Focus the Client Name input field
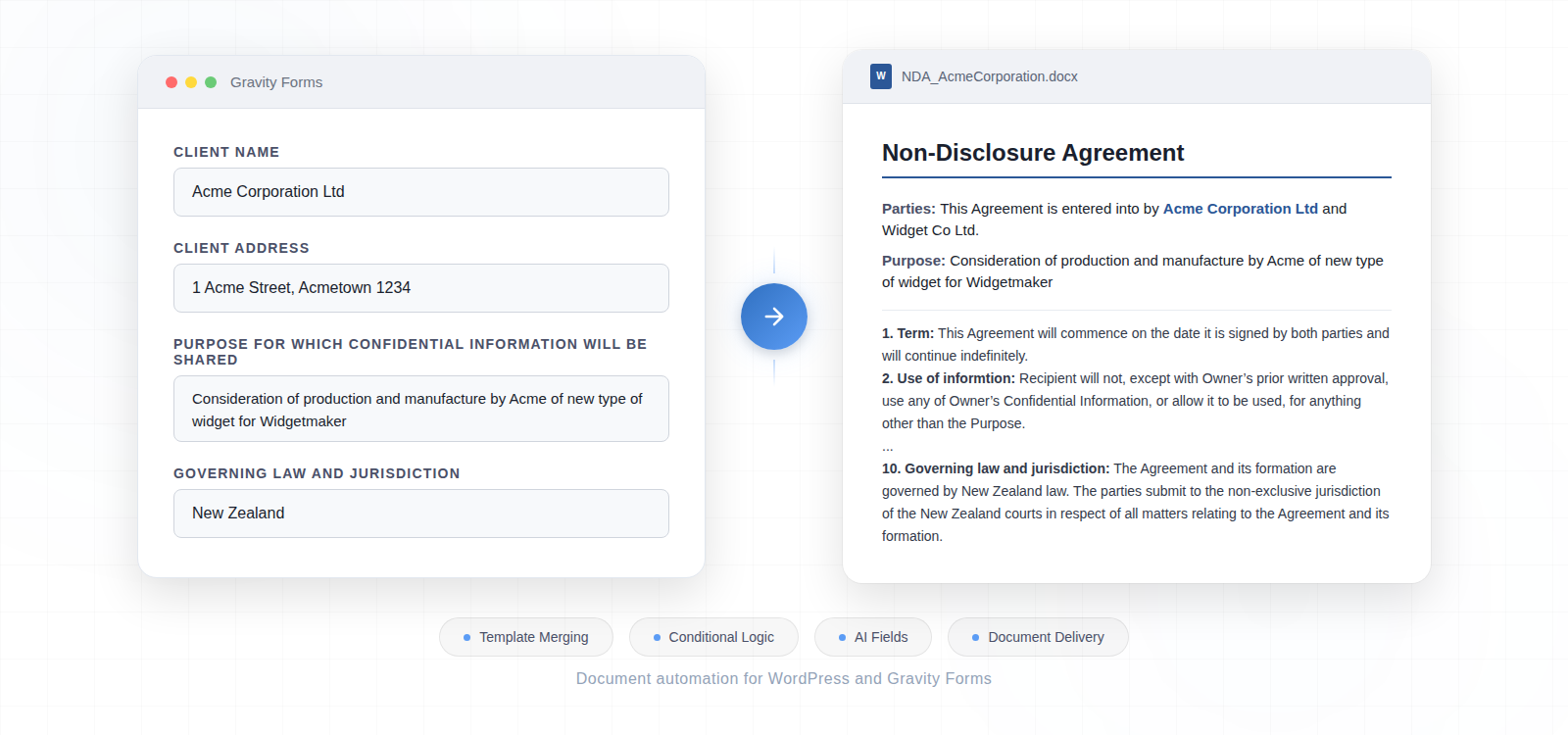Image resolution: width=1568 pixels, height=735 pixels. point(420,192)
